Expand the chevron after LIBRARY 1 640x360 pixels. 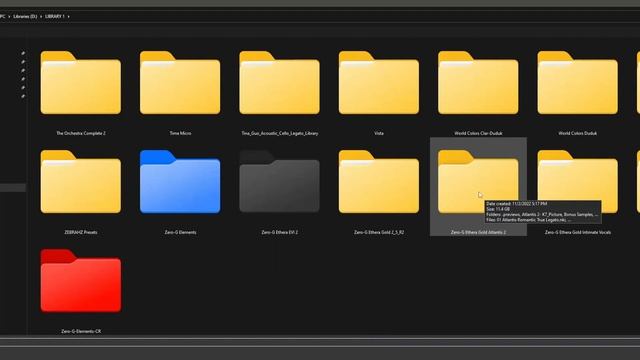pos(69,16)
